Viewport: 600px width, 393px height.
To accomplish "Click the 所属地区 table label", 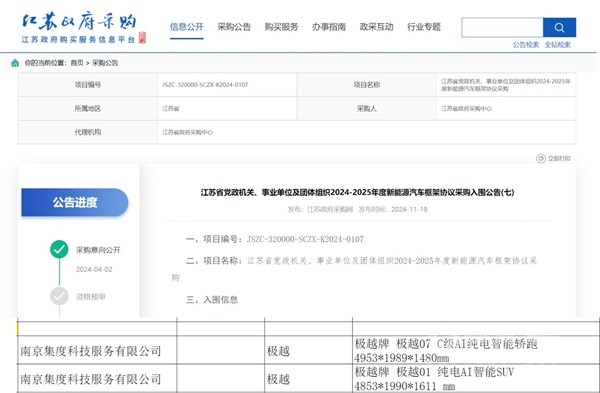I will (x=88, y=108).
